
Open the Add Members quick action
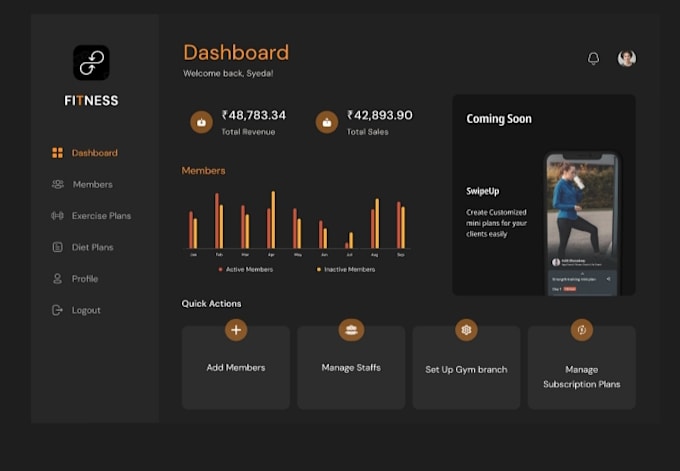coord(236,367)
